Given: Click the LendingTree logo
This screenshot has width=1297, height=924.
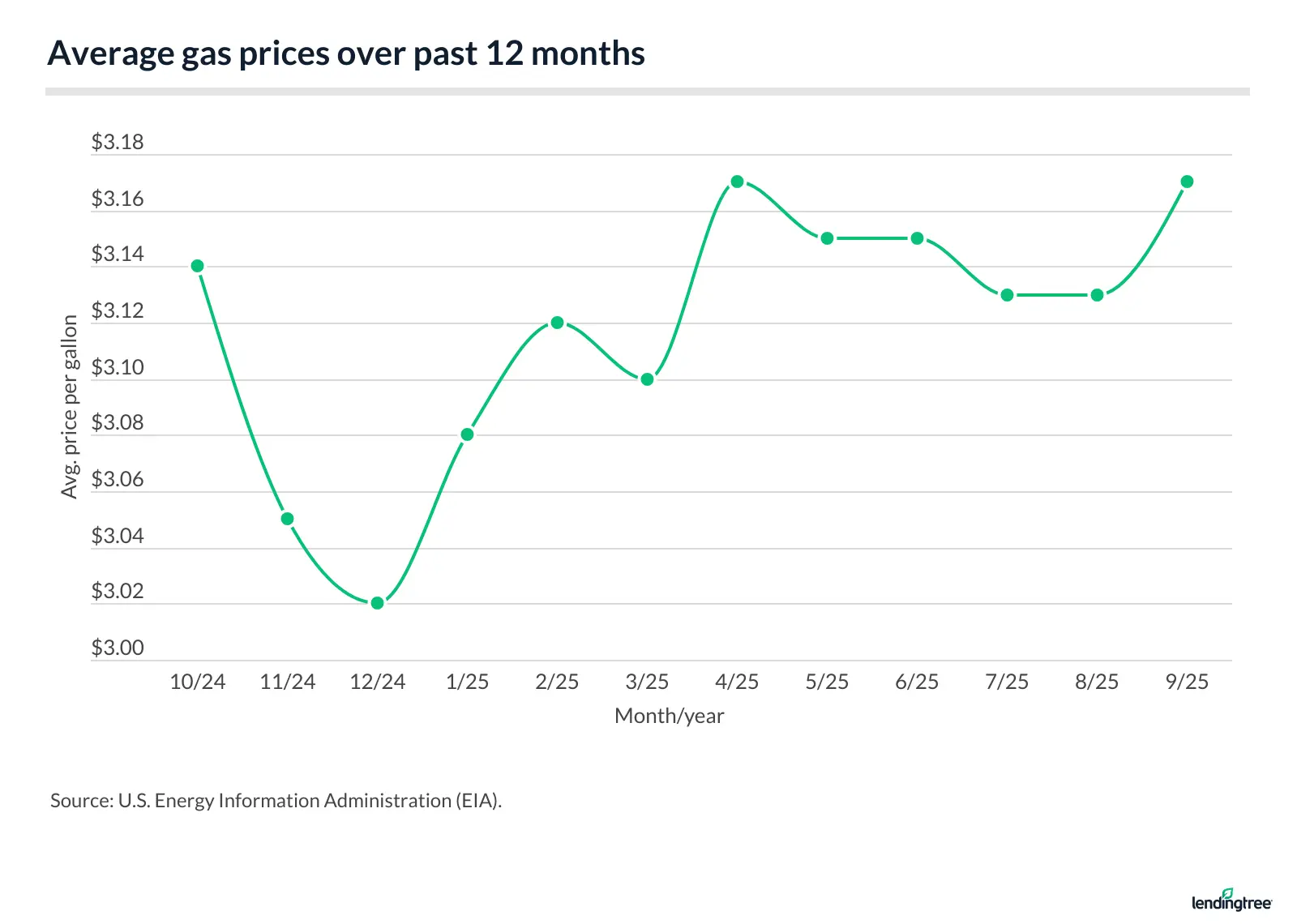Looking at the screenshot, I should click(1231, 900).
